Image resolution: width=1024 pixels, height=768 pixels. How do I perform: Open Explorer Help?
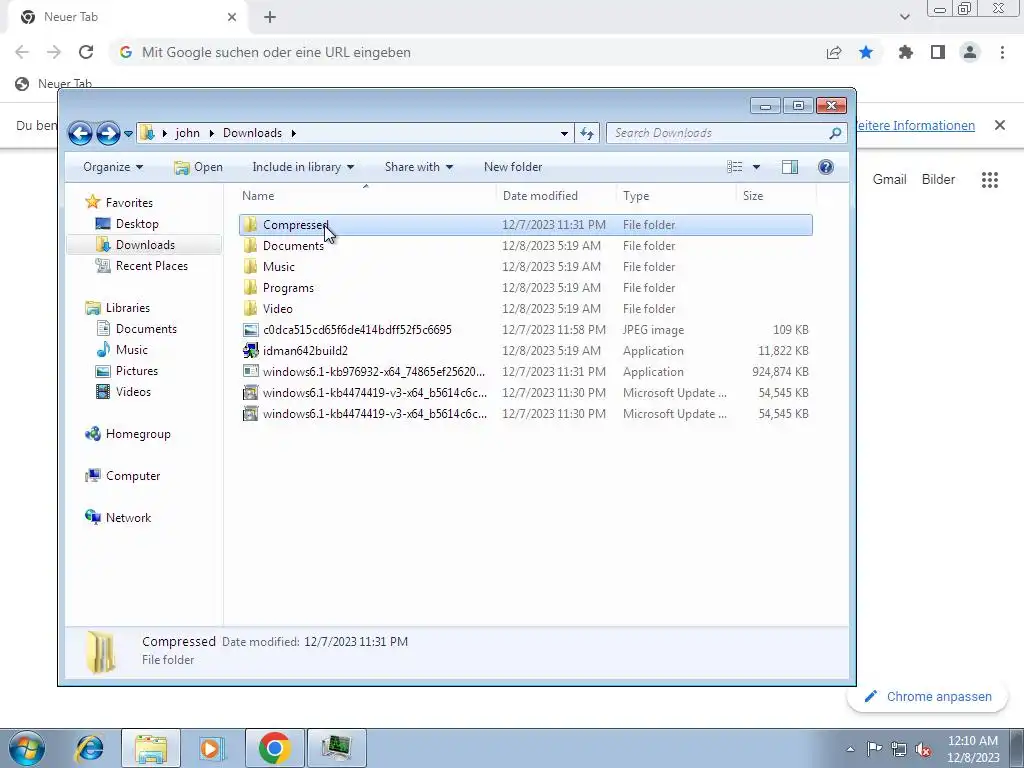pyautogui.click(x=825, y=167)
